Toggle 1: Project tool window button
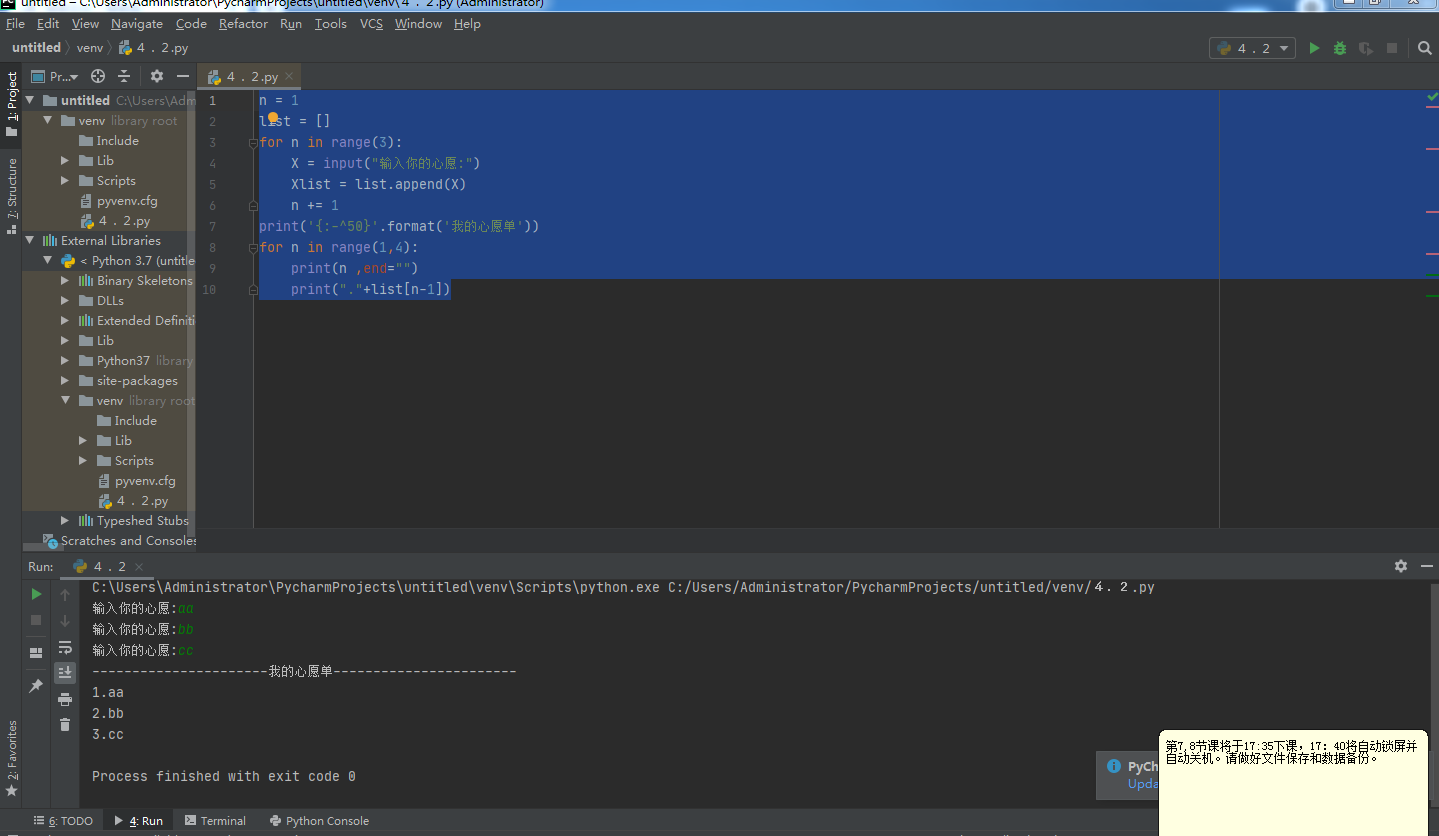Viewport: 1439px width, 836px height. pyautogui.click(x=12, y=104)
